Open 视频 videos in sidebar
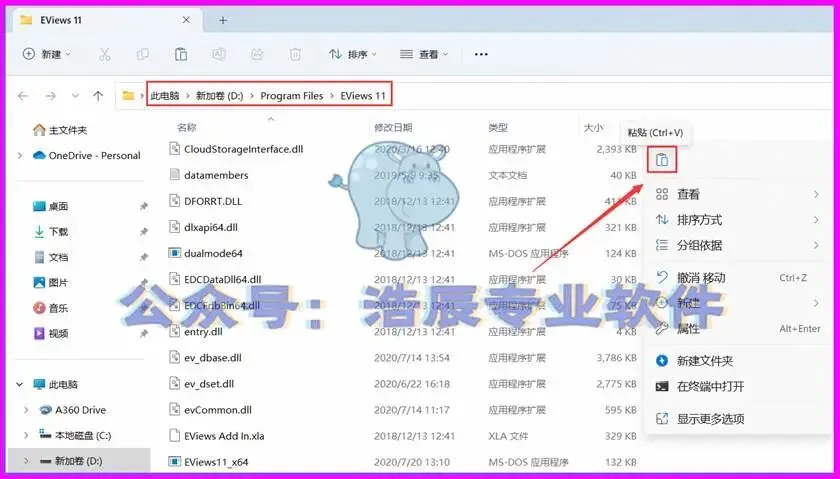840x479 pixels. 51,333
